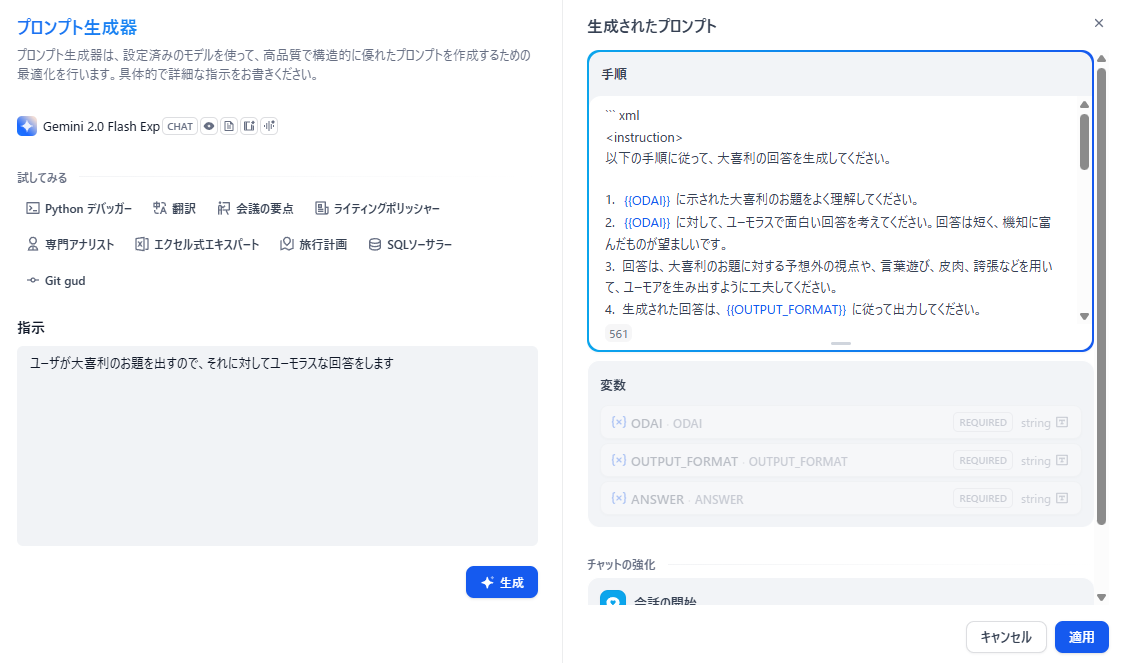1125x663 pixels.
Task: Click the document capability icon next to model
Action: click(x=229, y=126)
